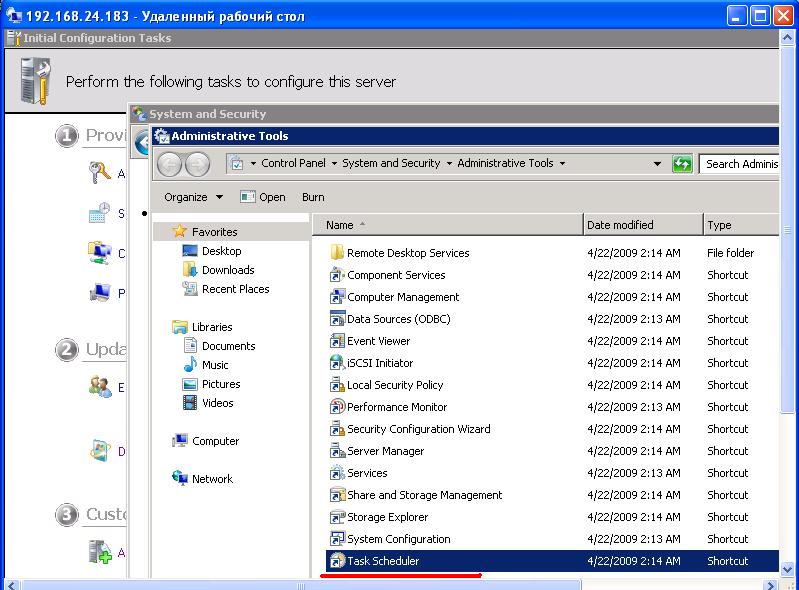Image resolution: width=799 pixels, height=590 pixels.
Task: Expand the System and Security breadcrumb arrow
Action: (449, 164)
